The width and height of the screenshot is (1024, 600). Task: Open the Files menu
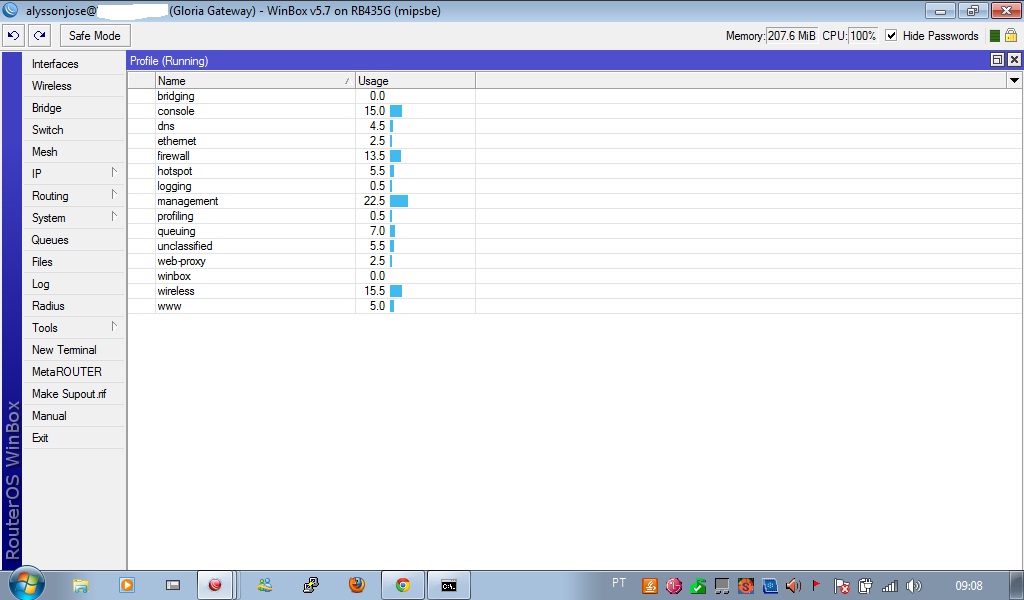tap(73, 262)
